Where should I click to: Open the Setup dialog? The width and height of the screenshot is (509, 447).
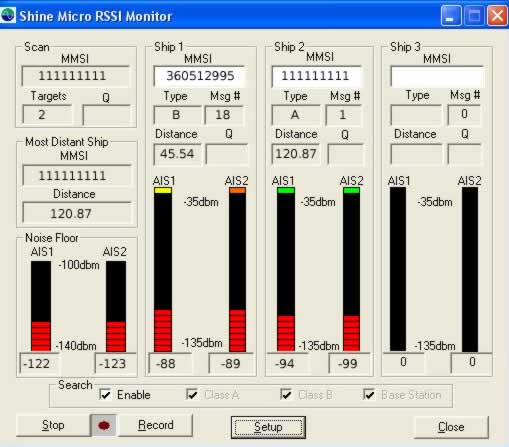268,427
